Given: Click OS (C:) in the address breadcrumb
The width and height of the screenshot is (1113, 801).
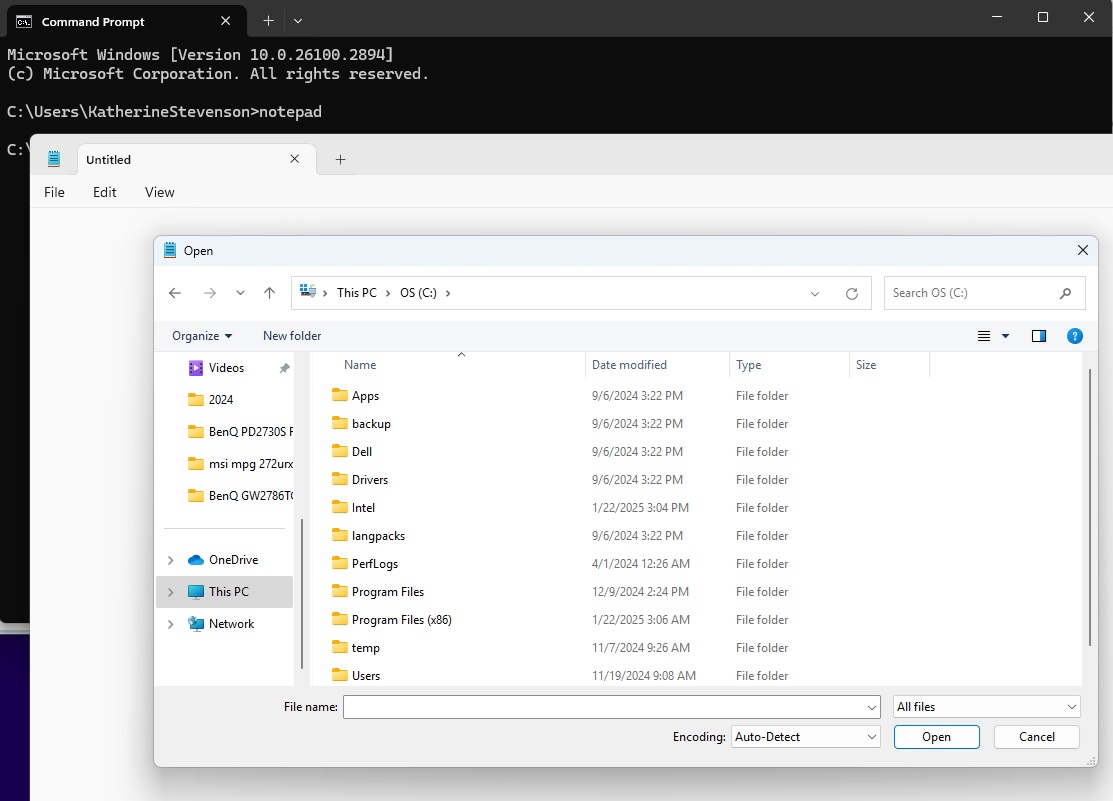Looking at the screenshot, I should 418,293.
